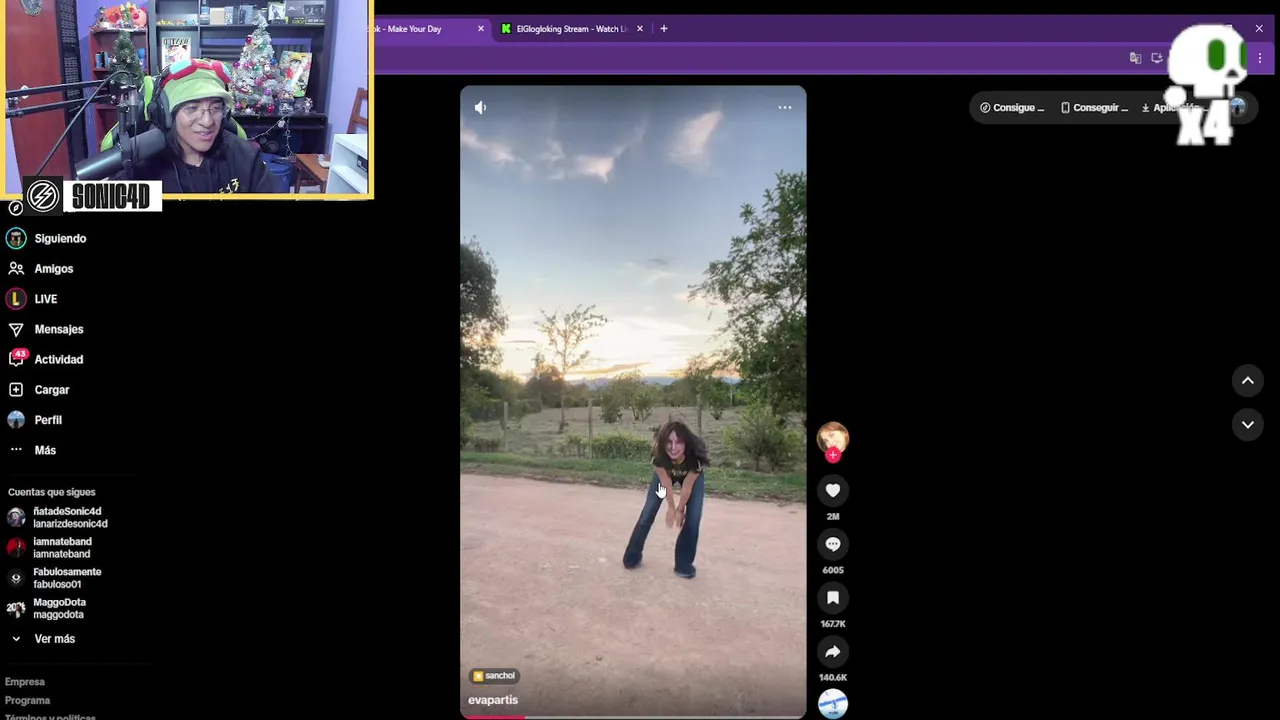Click the 167.7K saves count
This screenshot has height=720, width=1280.
pos(833,624)
